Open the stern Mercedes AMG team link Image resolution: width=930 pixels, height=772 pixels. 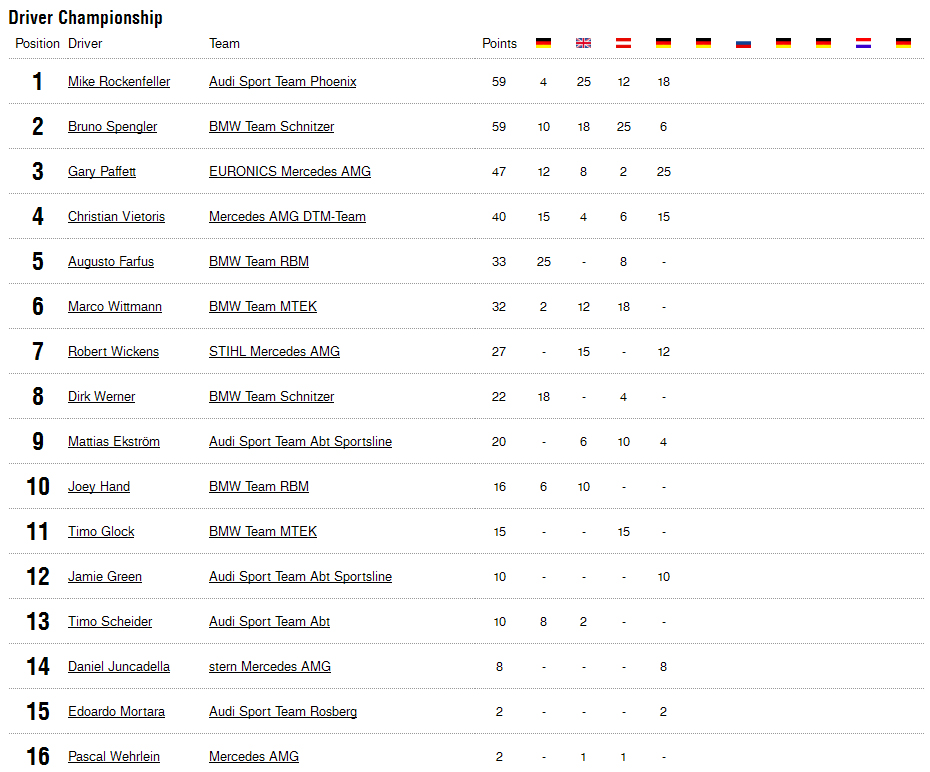tap(270, 667)
